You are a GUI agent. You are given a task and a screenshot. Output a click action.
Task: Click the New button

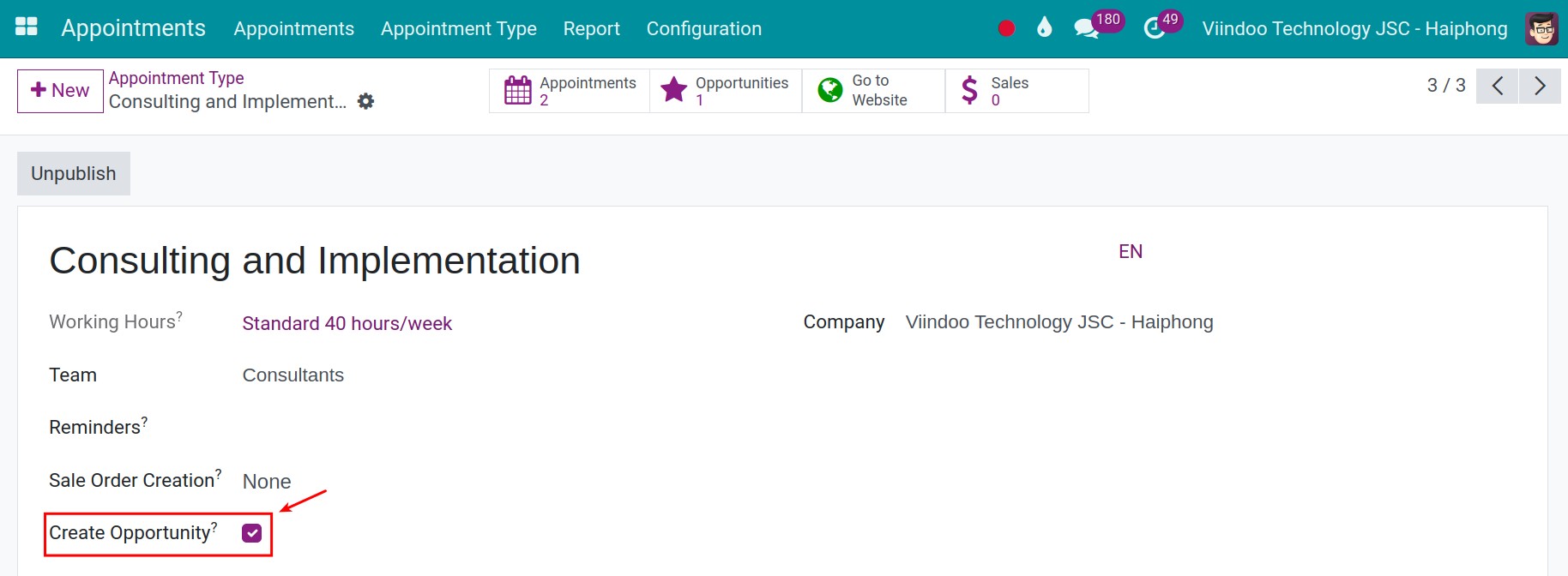[x=60, y=91]
